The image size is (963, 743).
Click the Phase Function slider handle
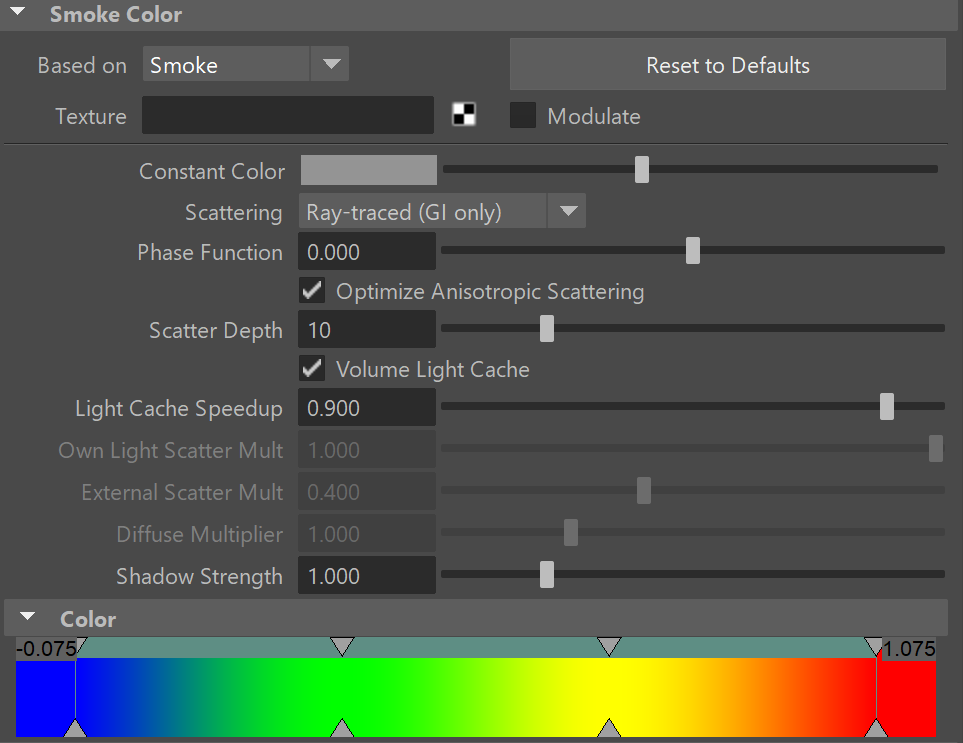click(x=692, y=251)
